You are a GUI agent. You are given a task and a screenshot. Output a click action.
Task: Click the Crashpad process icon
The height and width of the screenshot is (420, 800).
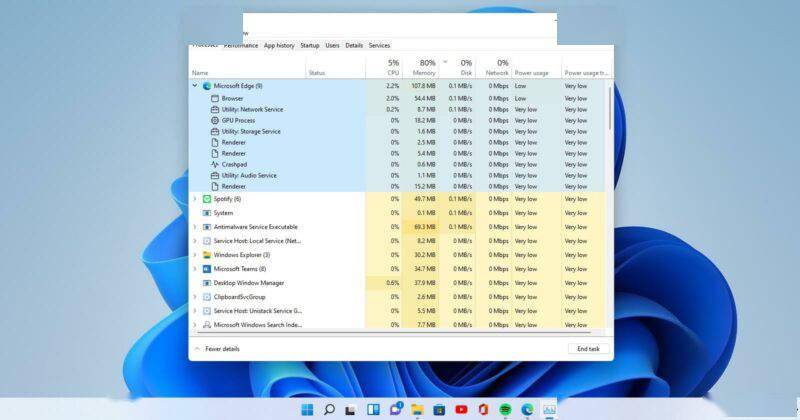(x=214, y=164)
